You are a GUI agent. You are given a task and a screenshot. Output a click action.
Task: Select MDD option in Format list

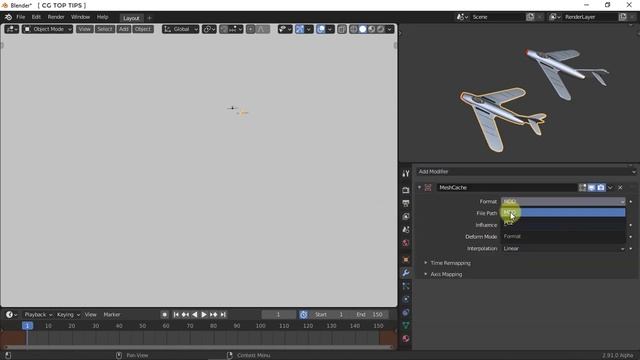pos(563,212)
